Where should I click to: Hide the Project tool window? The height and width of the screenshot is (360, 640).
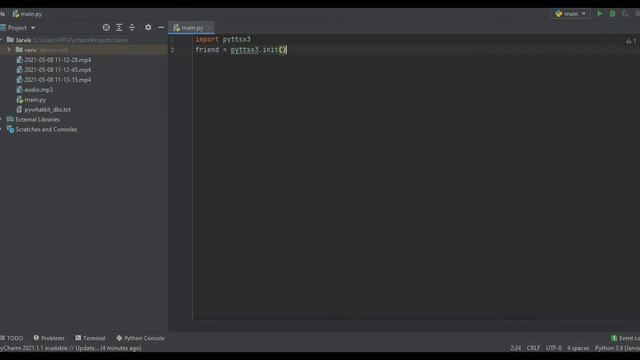click(161, 27)
